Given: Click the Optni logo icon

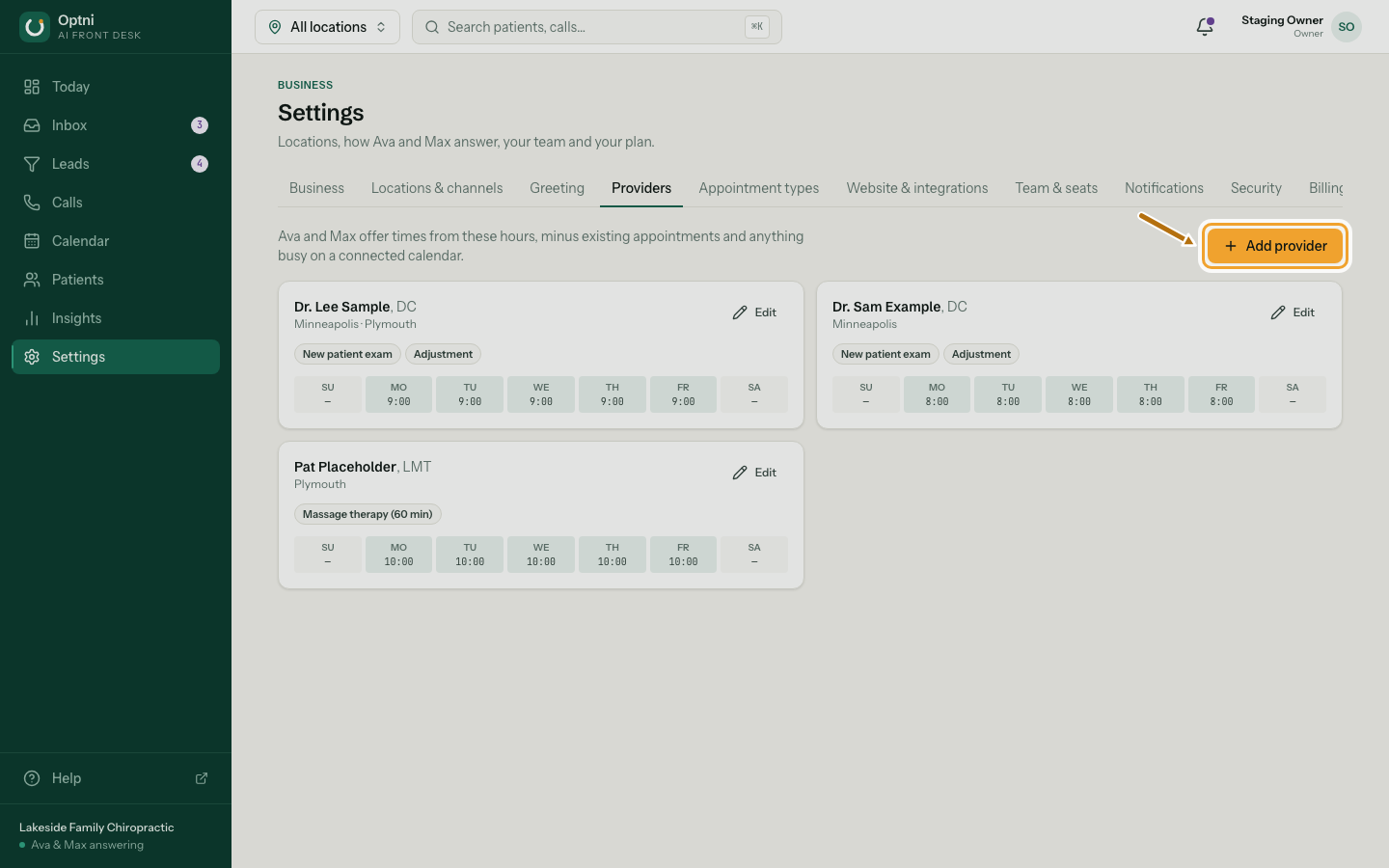Looking at the screenshot, I should (x=35, y=27).
